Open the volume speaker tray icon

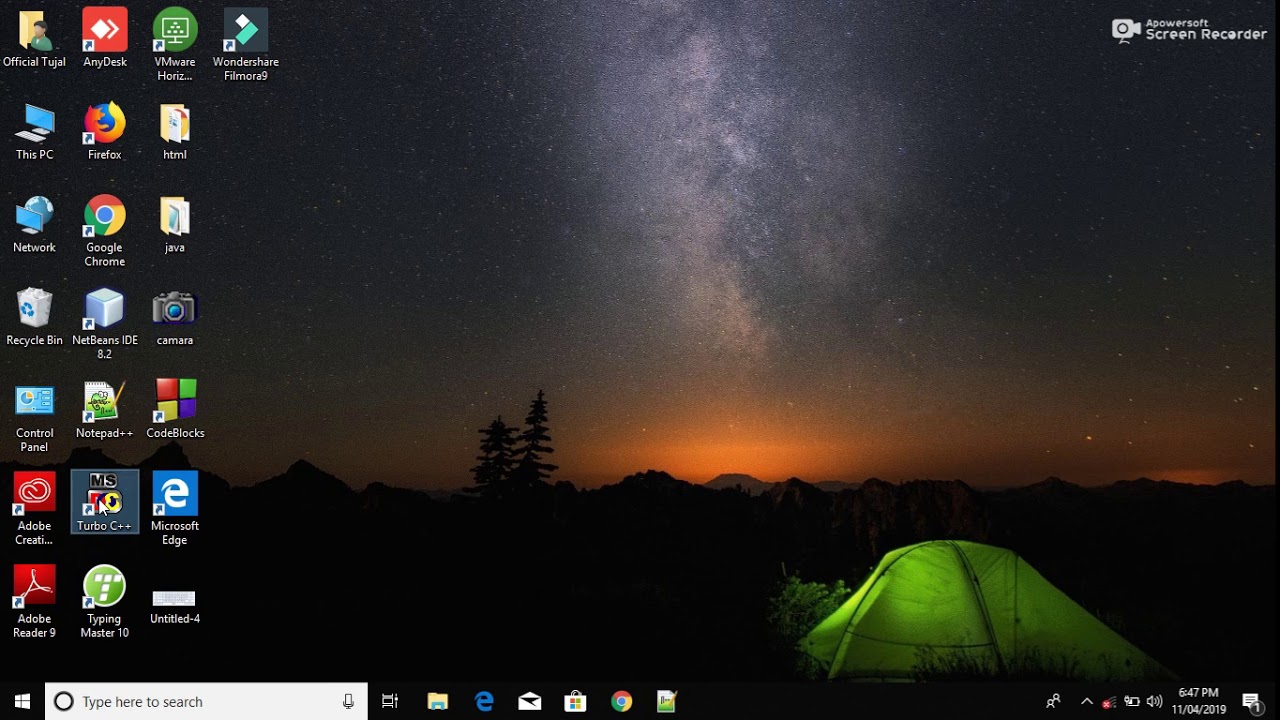[x=1155, y=701]
